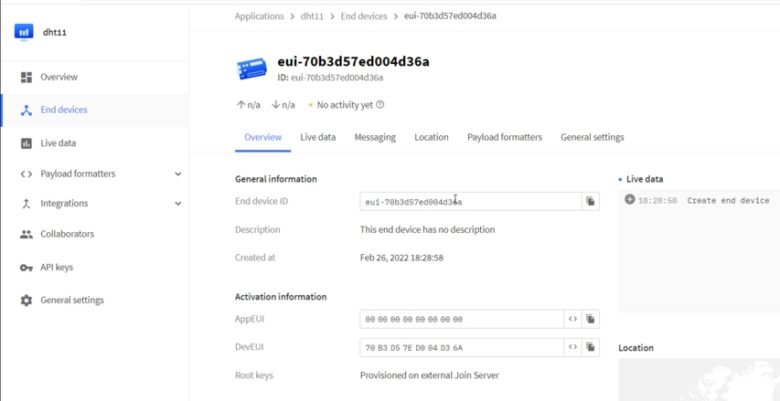The image size is (780, 401).
Task: Click the Live data chart icon in sidebar
Action: point(26,143)
